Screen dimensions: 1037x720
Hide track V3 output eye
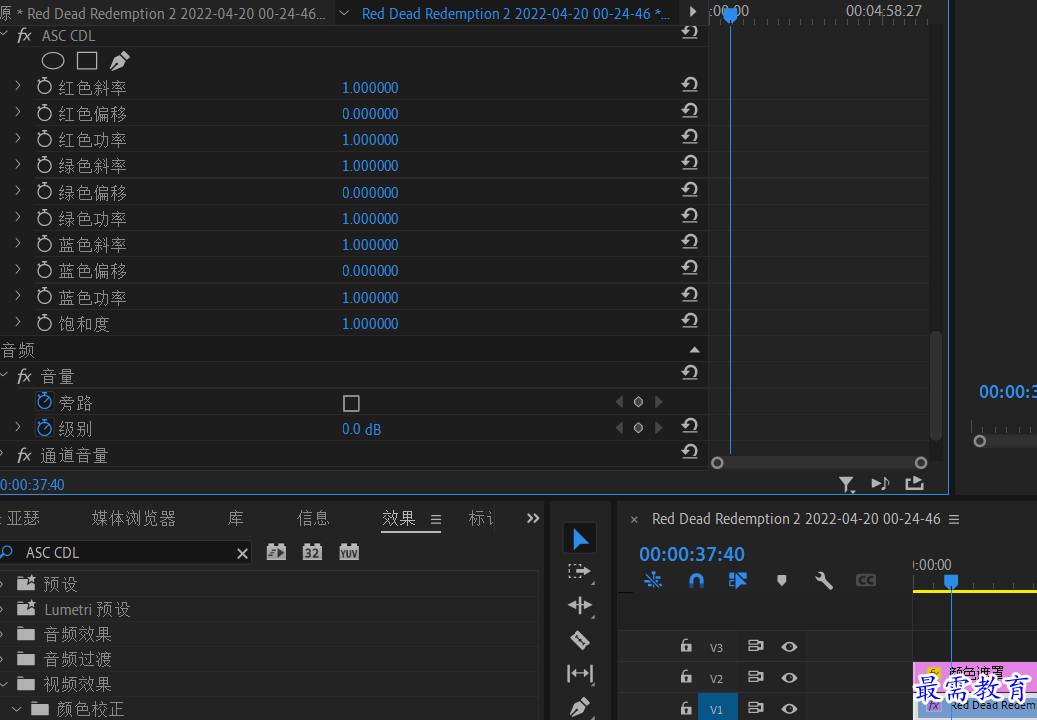click(789, 647)
